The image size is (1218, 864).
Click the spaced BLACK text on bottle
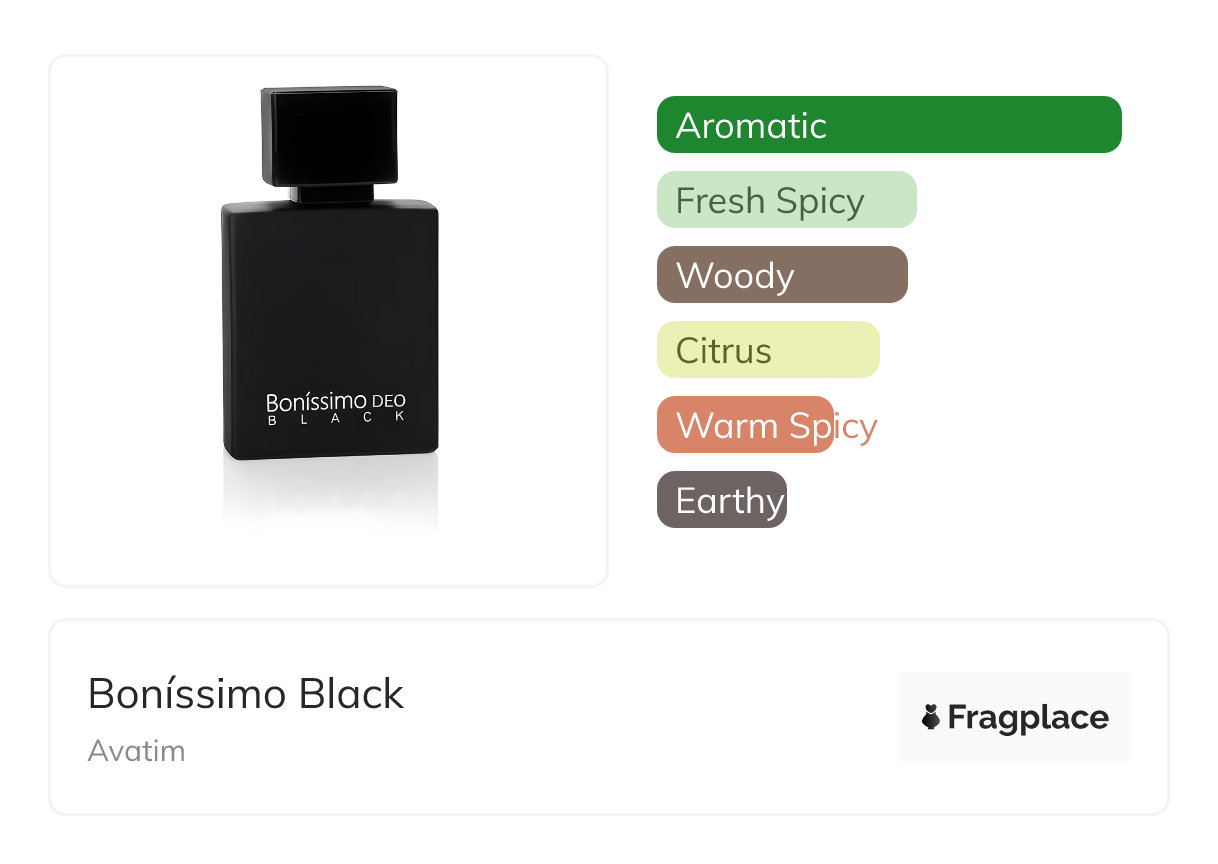(335, 418)
